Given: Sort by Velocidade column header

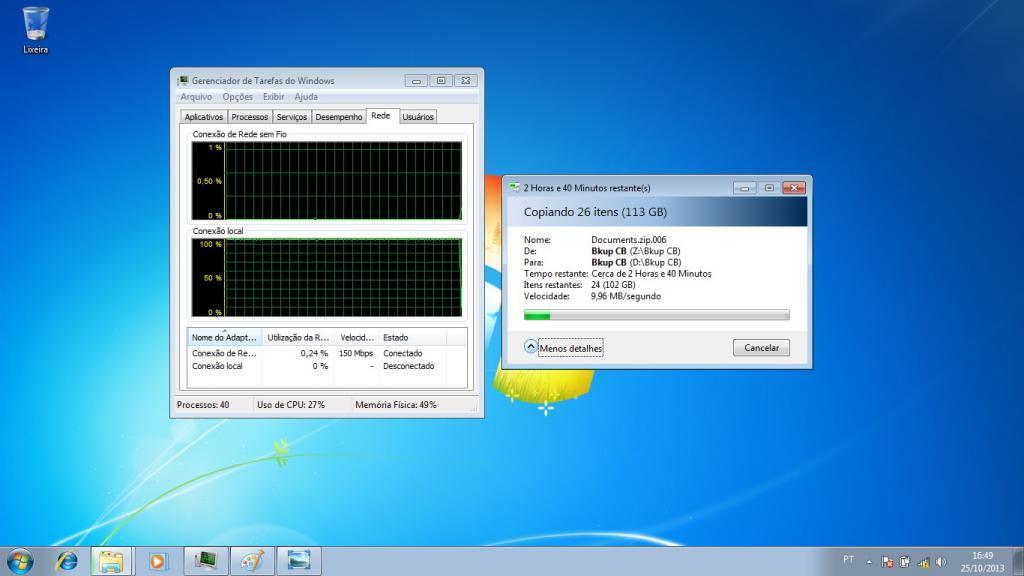Looking at the screenshot, I should tap(357, 337).
